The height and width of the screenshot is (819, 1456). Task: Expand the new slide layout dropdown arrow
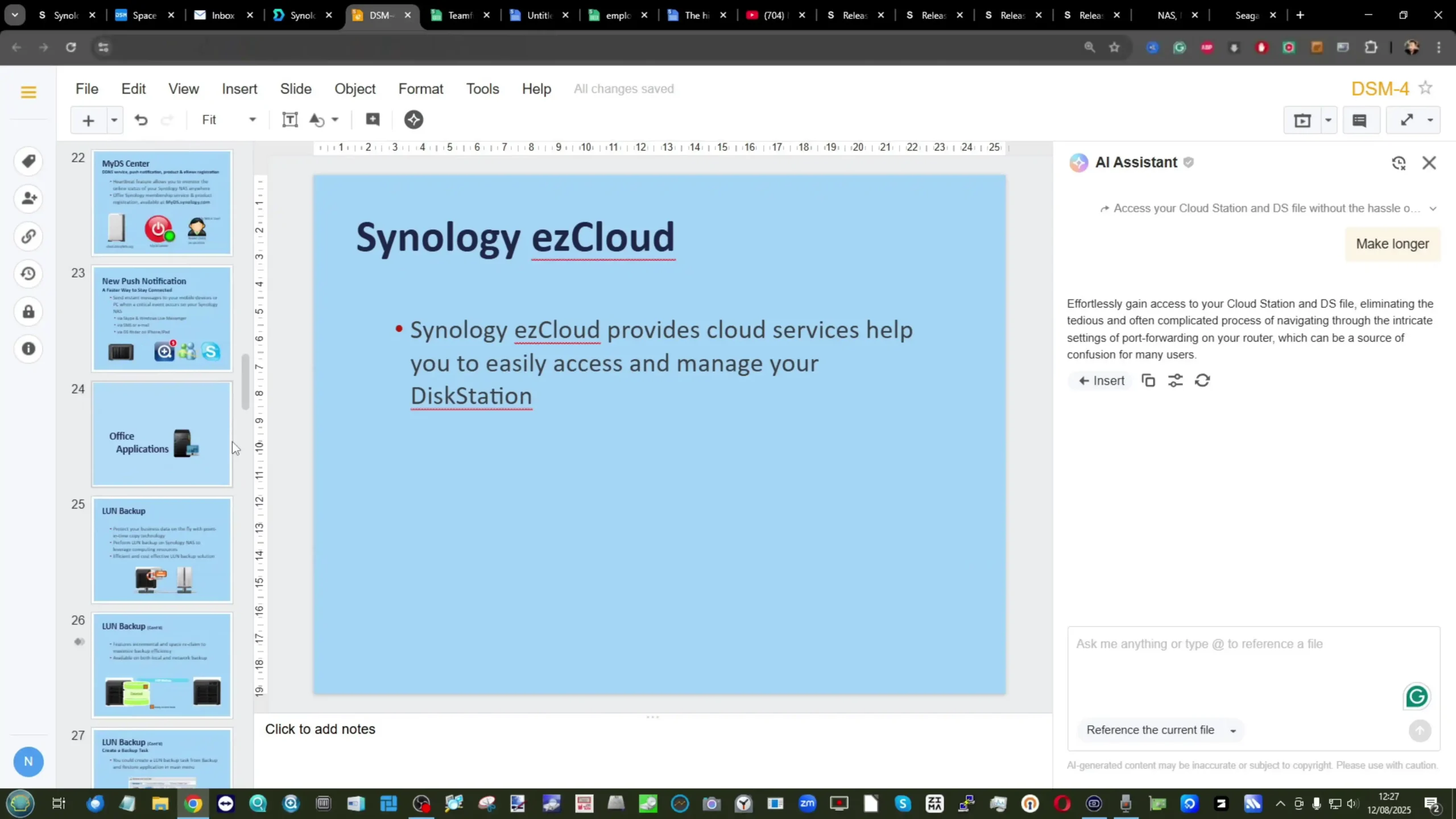click(x=114, y=120)
